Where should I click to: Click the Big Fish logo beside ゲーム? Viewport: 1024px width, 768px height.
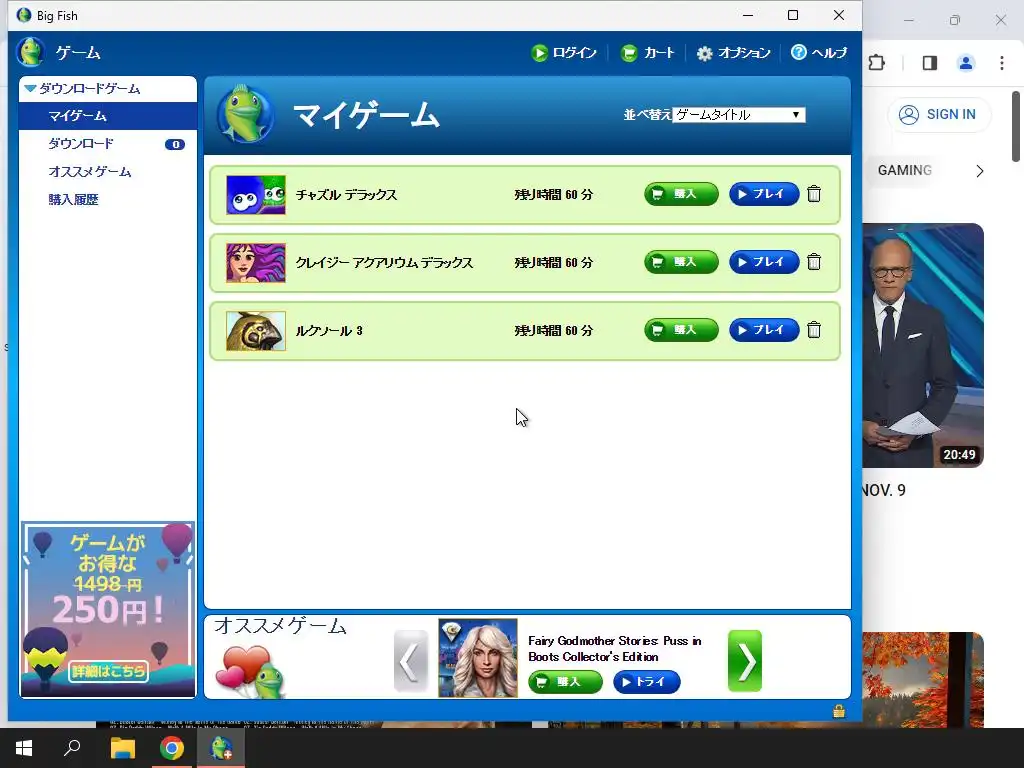click(30, 52)
